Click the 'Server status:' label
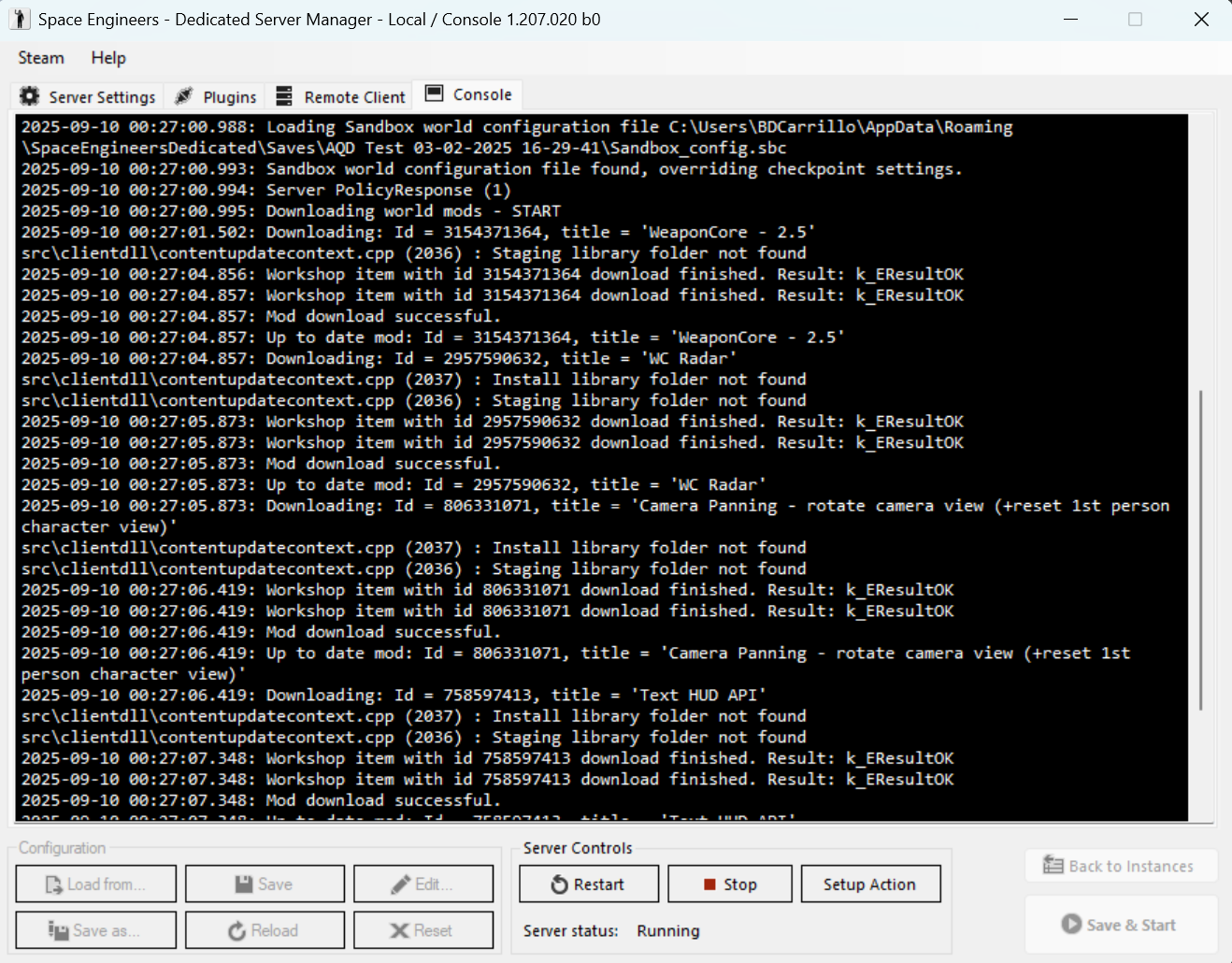 [571, 930]
